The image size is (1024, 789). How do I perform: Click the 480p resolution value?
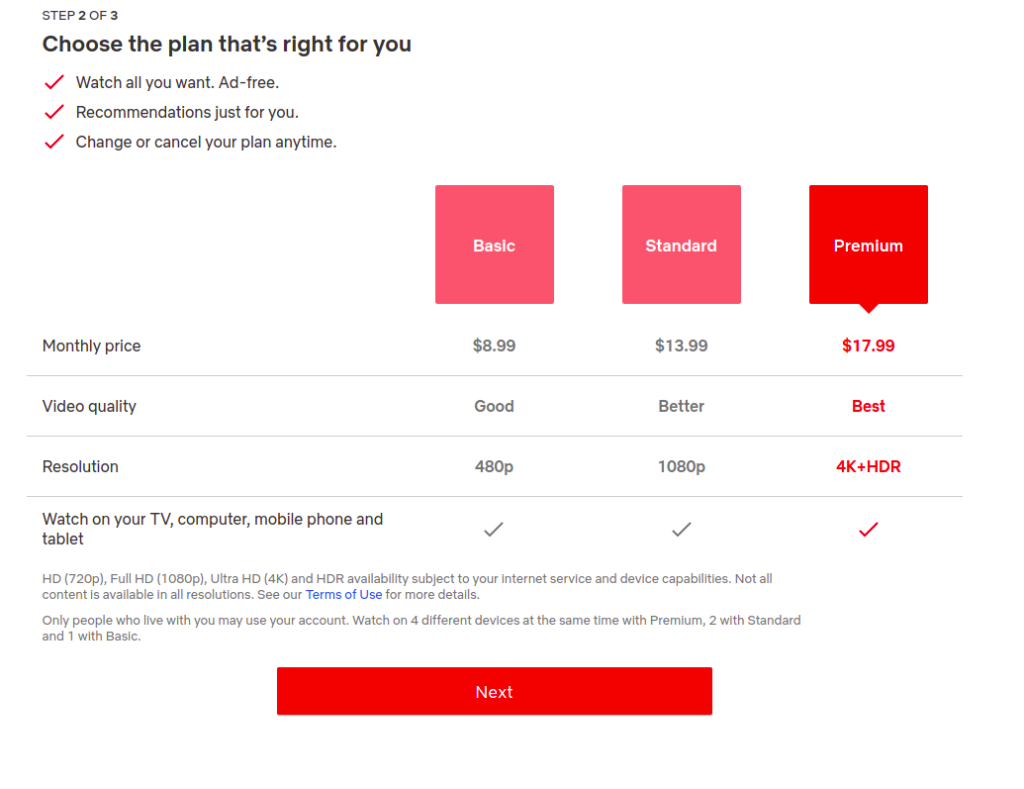(494, 466)
